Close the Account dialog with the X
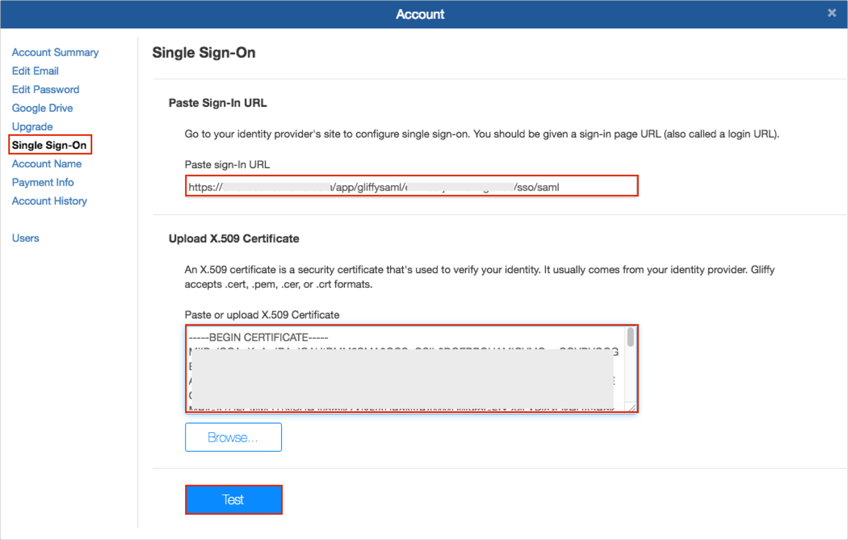Screen dimensions: 848x540 click(831, 13)
